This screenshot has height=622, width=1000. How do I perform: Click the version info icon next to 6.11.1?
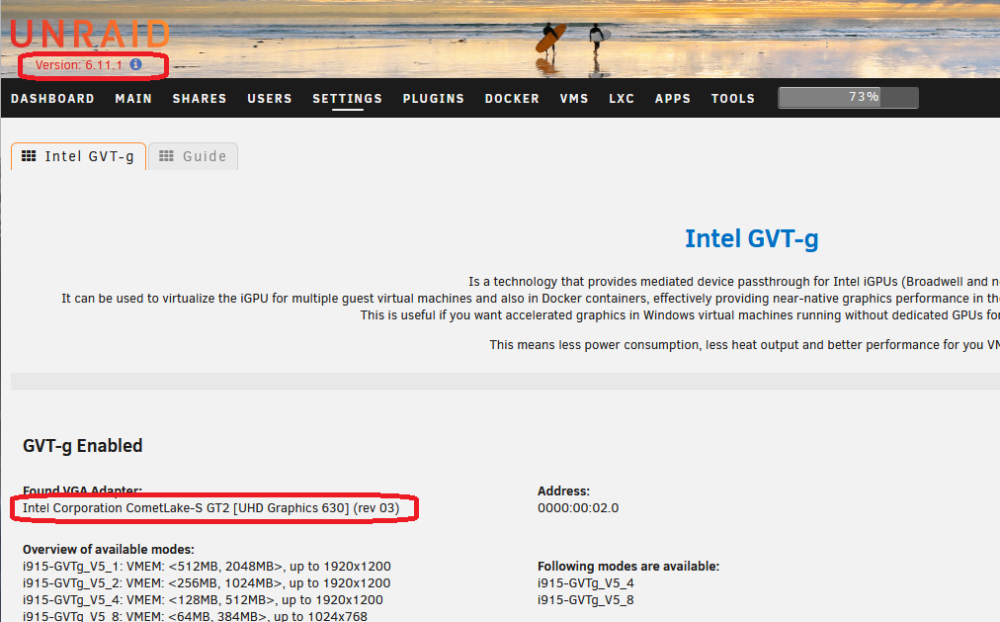pos(136,64)
